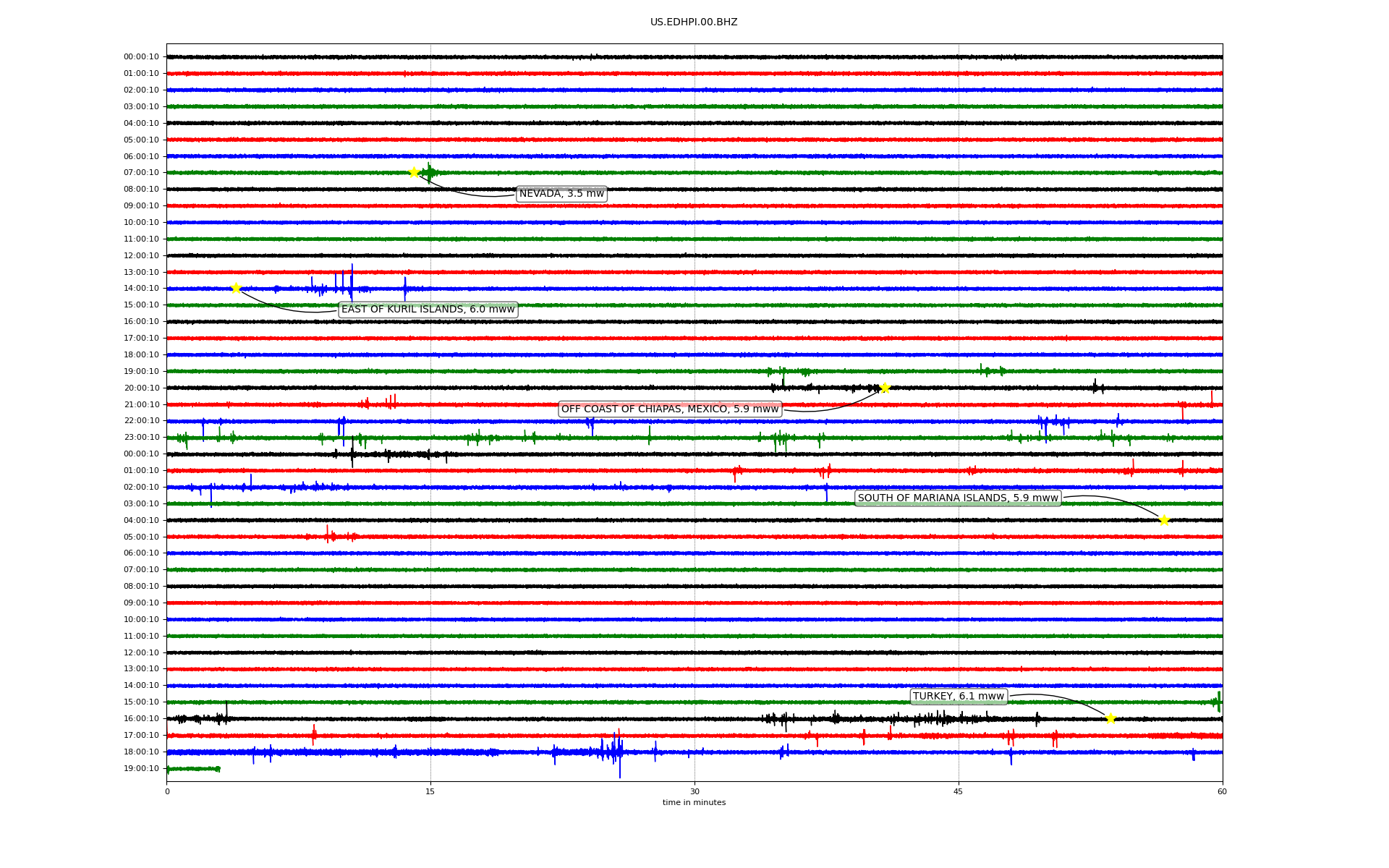This screenshot has height=868, width=1389.
Task: Click the final 19:00:10 row label
Action: pos(141,769)
